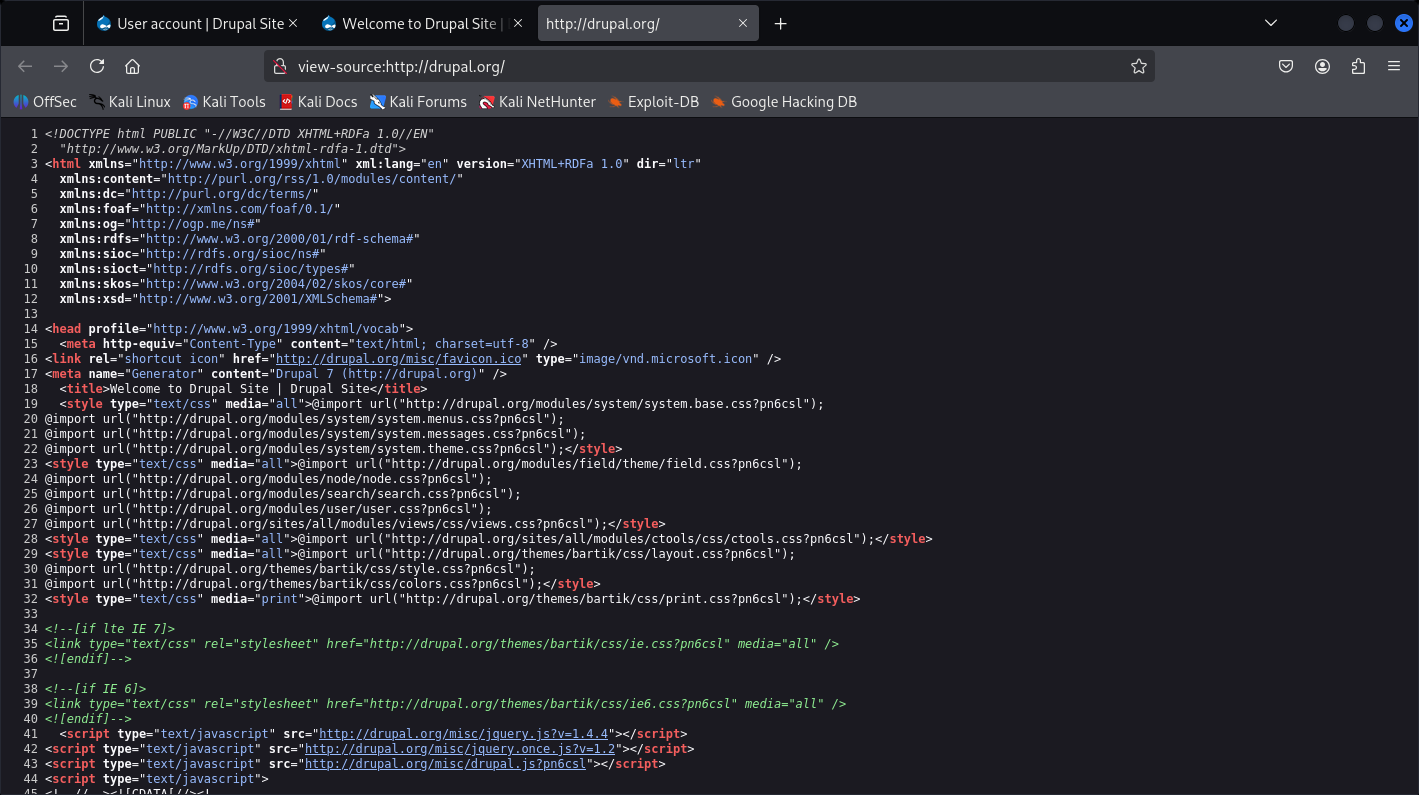Close the Welcome to Drupal Site tab

point(518,24)
